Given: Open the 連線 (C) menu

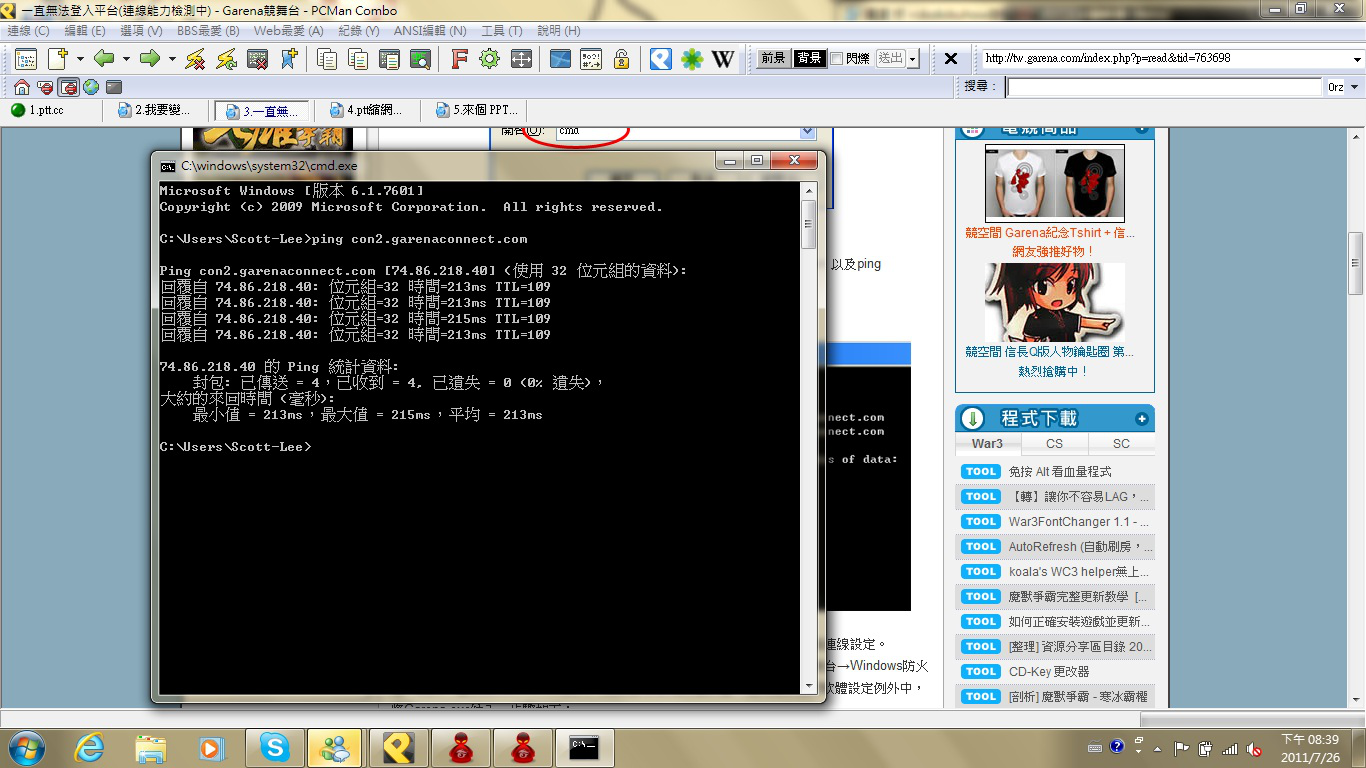Looking at the screenshot, I should [28, 31].
